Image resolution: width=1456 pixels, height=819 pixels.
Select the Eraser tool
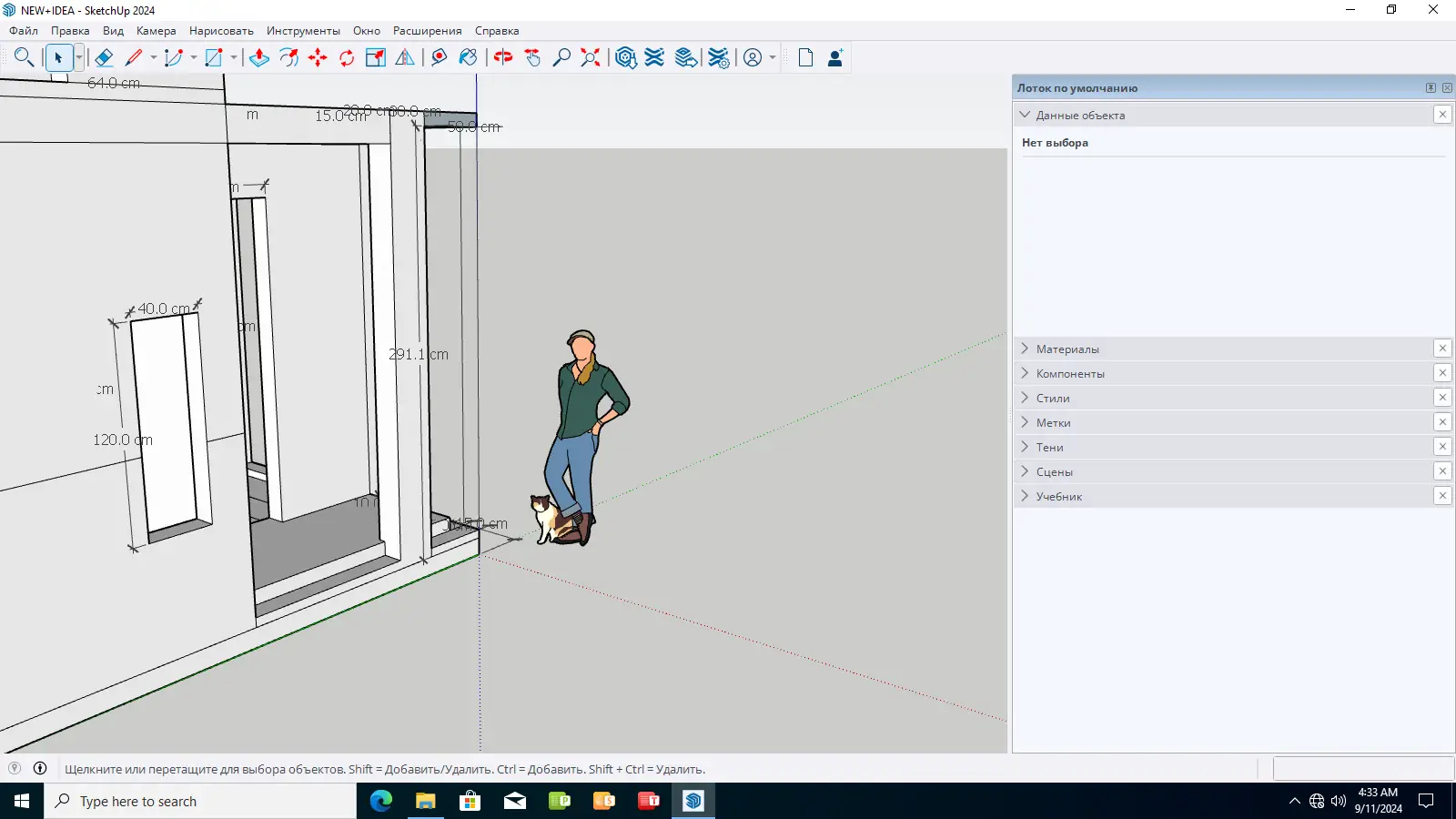click(104, 58)
